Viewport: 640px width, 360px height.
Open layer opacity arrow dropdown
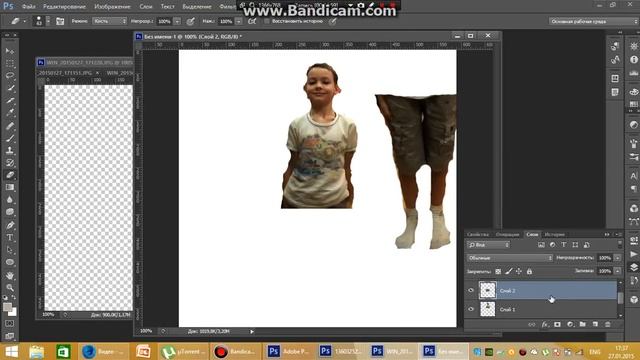618,258
